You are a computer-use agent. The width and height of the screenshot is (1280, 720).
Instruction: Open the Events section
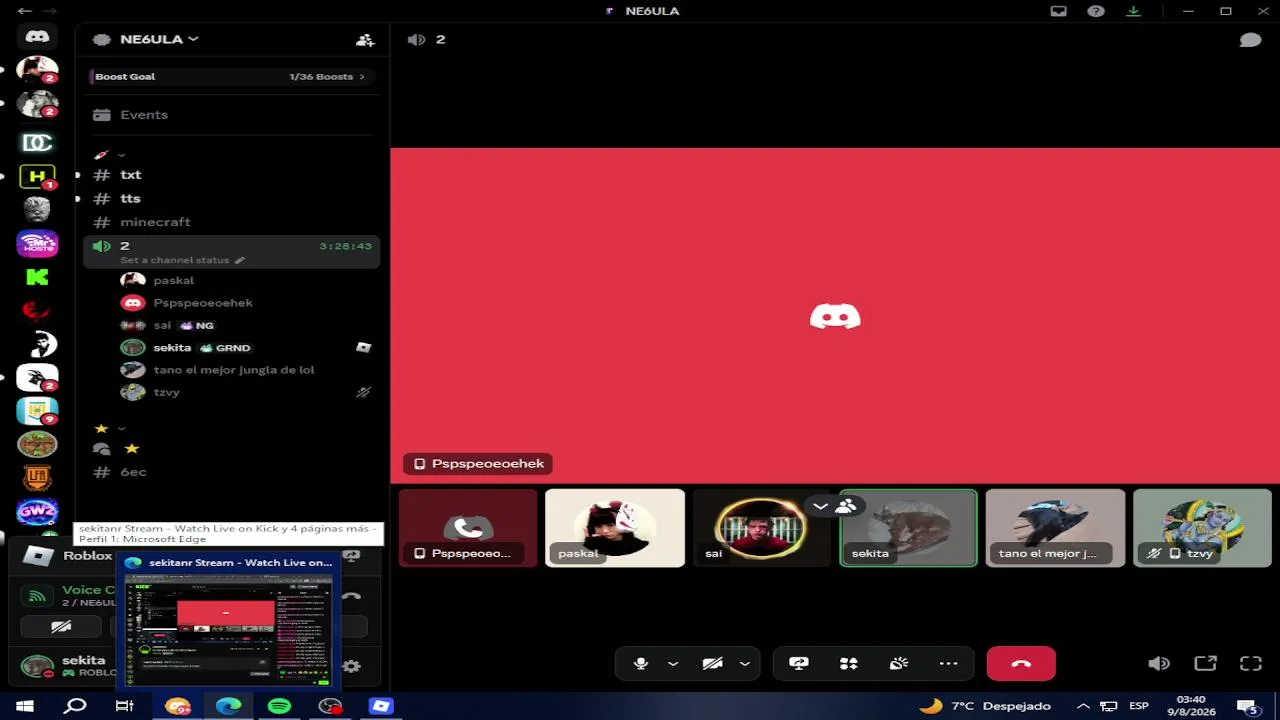[232, 115]
